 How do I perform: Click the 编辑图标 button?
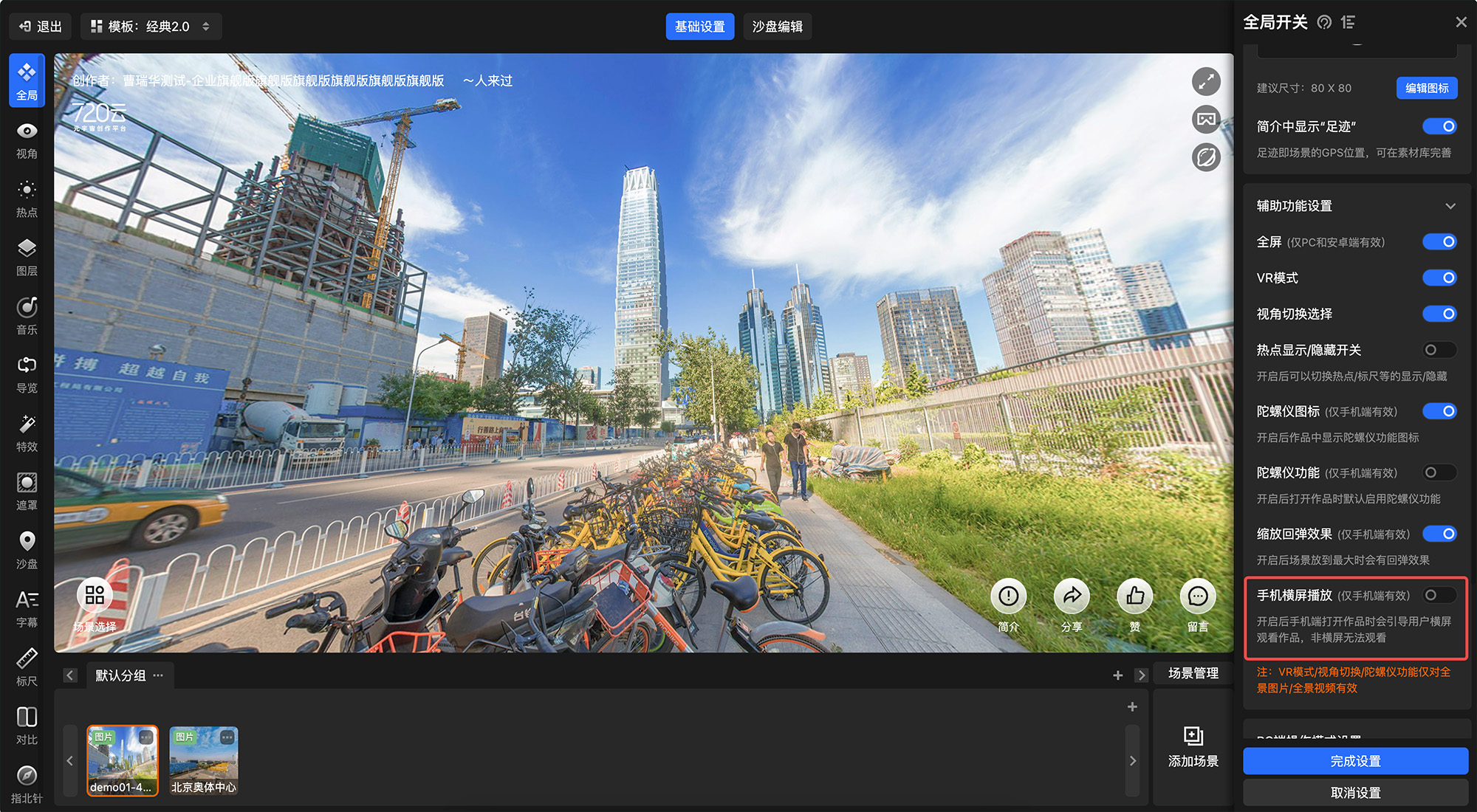[x=1426, y=88]
